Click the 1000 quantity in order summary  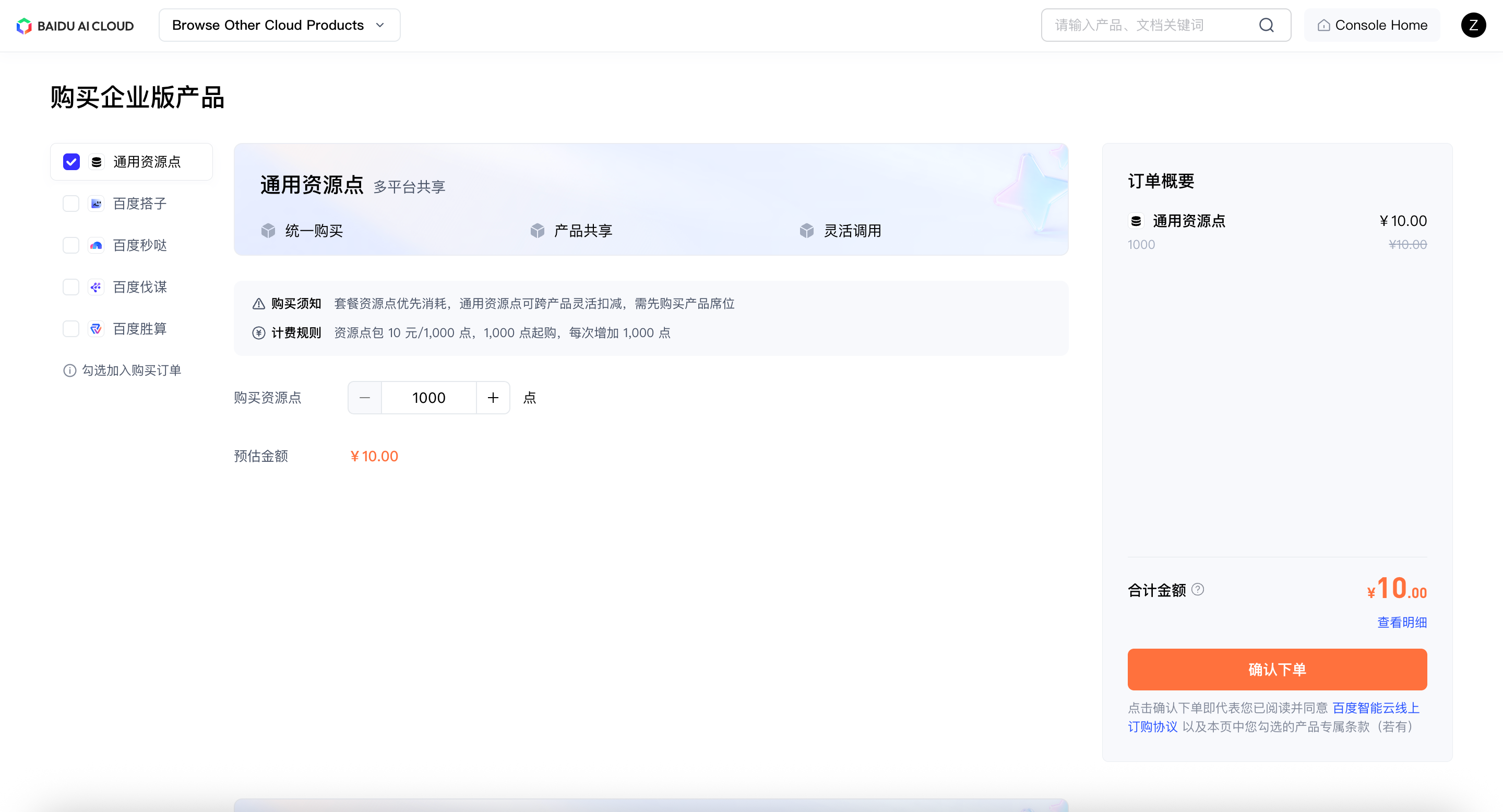(x=1141, y=244)
